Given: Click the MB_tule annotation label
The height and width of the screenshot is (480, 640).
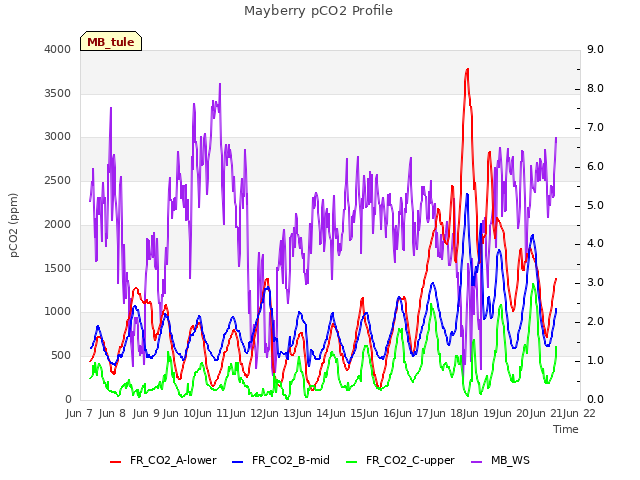Looking at the screenshot, I should point(111,42).
